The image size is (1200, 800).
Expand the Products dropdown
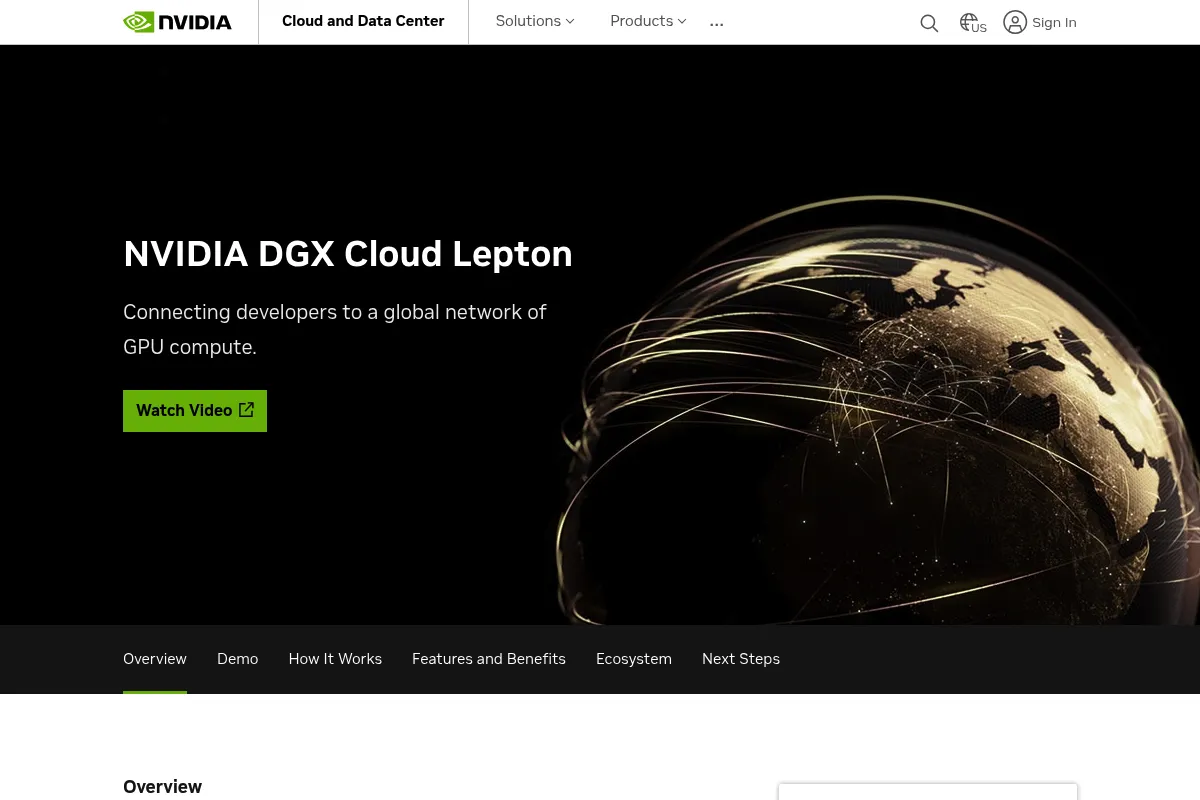pos(648,21)
